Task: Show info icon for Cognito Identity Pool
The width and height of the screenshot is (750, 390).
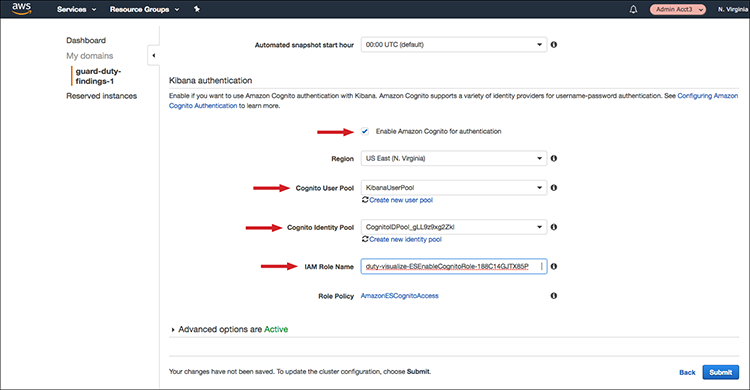Action: 553,227
